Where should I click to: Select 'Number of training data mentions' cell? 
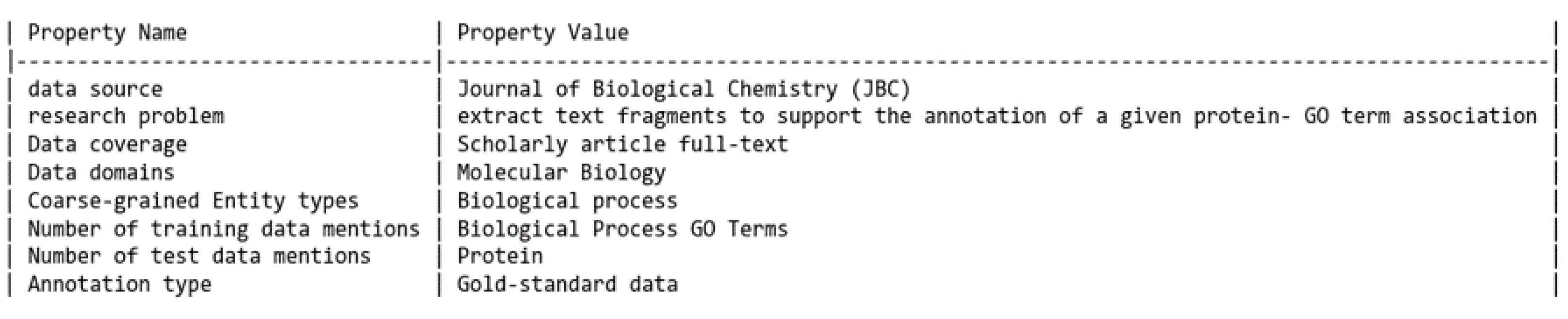click(224, 229)
